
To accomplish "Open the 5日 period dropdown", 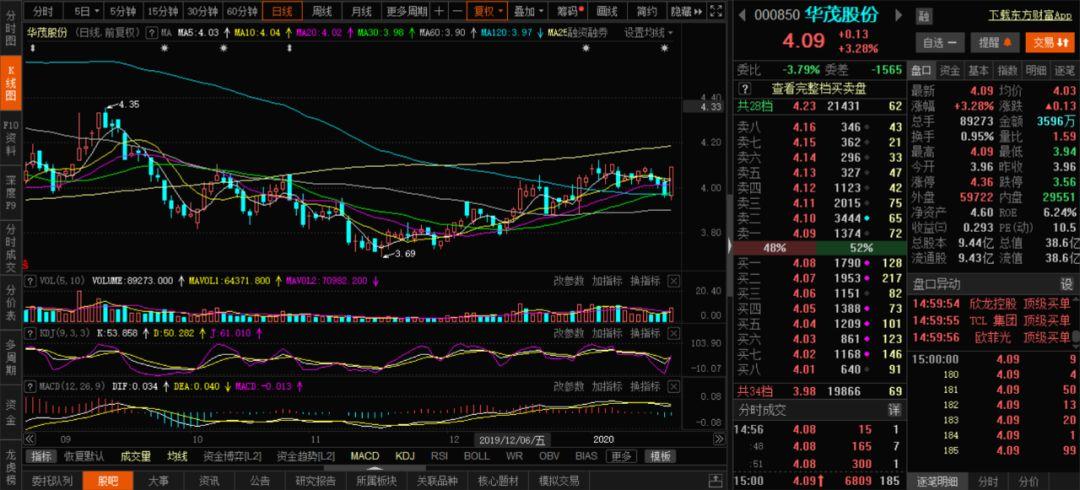I will tap(86, 11).
